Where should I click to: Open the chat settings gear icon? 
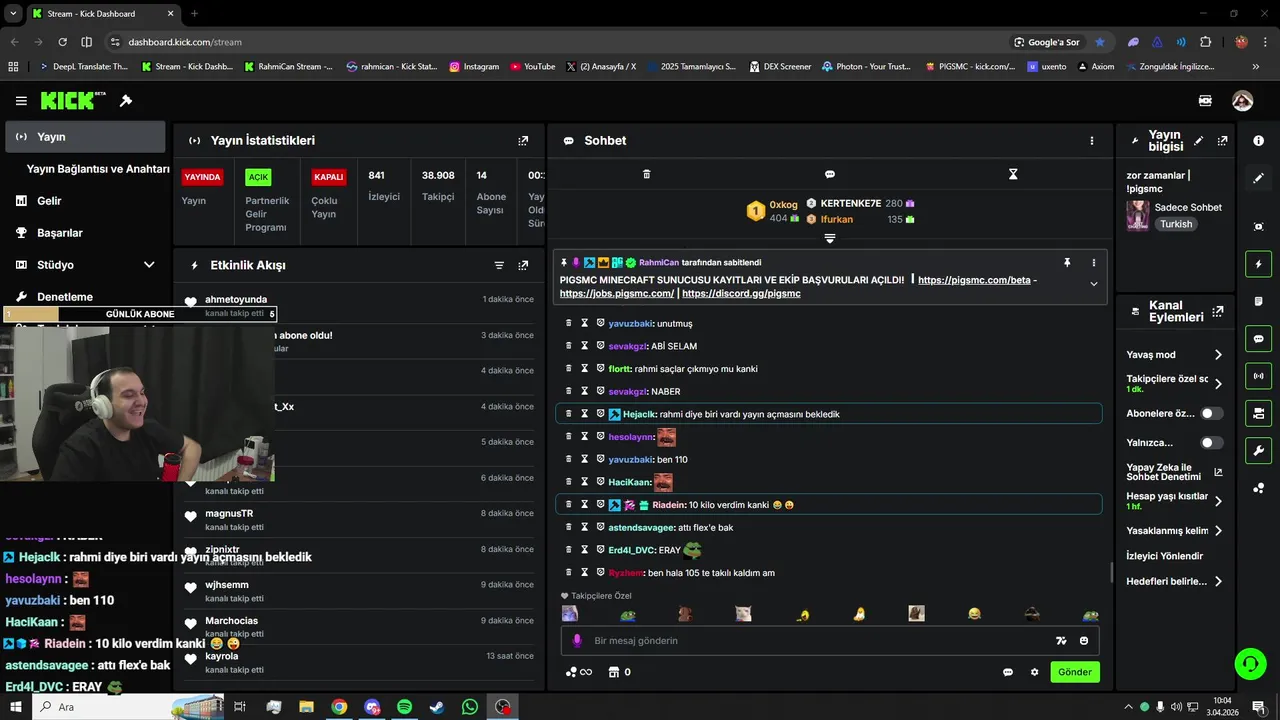pos(1035,672)
